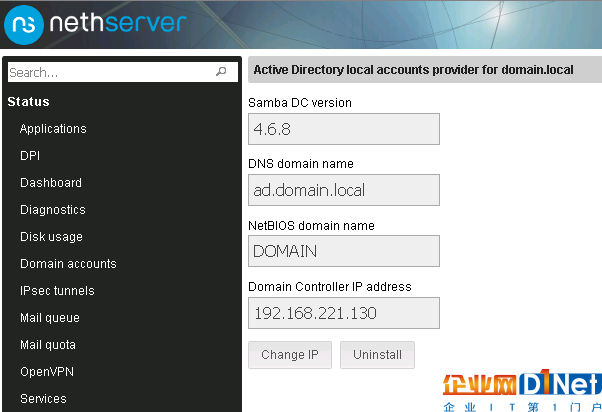The width and height of the screenshot is (602, 412).
Task: Click the DNS domain name field
Action: pos(344,190)
